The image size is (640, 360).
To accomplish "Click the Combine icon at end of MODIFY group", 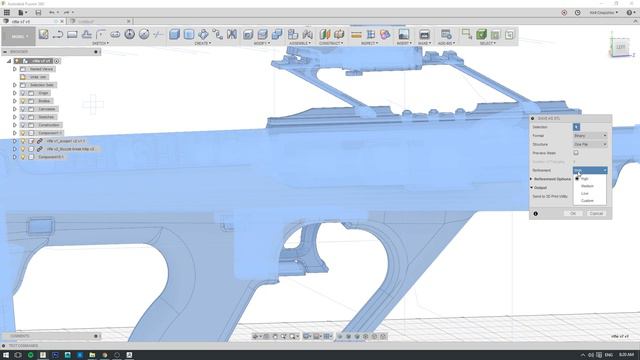I will coord(277,34).
